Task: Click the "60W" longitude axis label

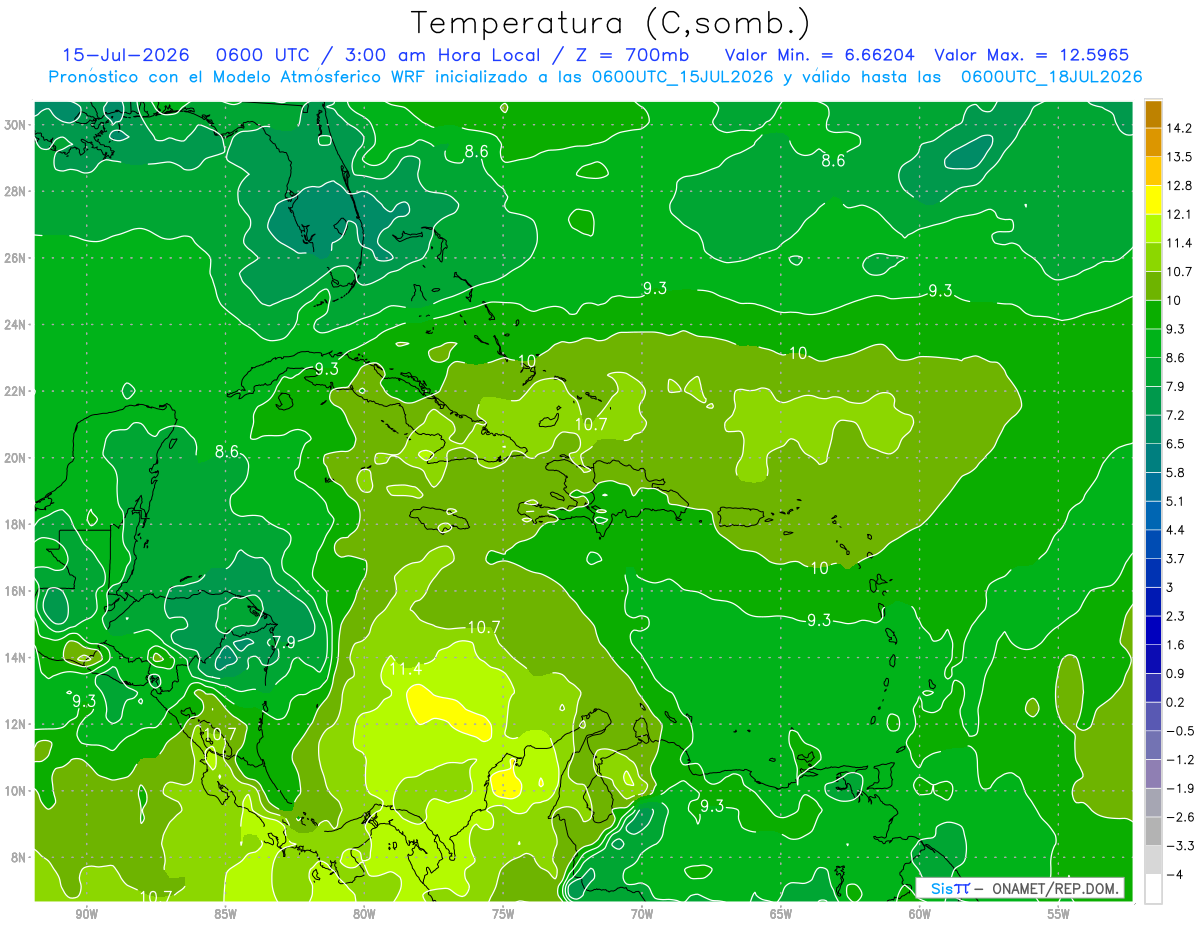Action: click(x=920, y=914)
